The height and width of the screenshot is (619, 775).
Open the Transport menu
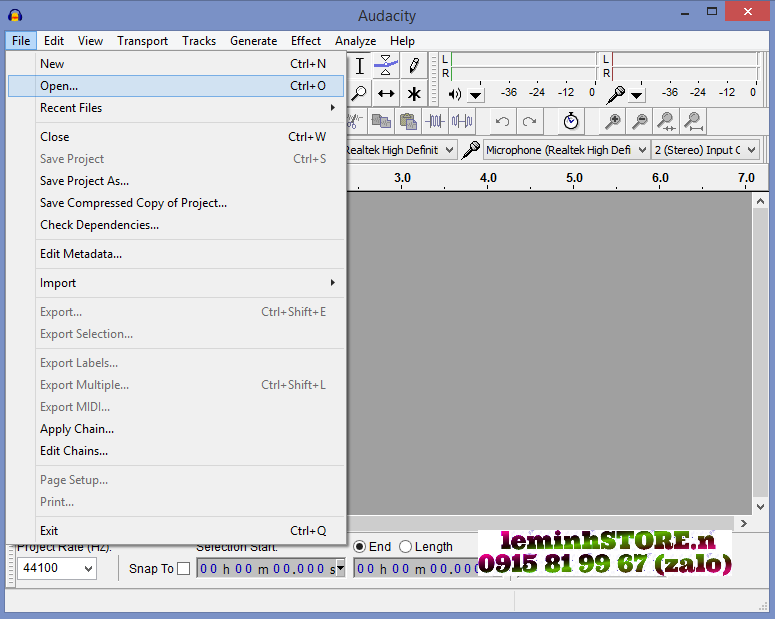[142, 41]
